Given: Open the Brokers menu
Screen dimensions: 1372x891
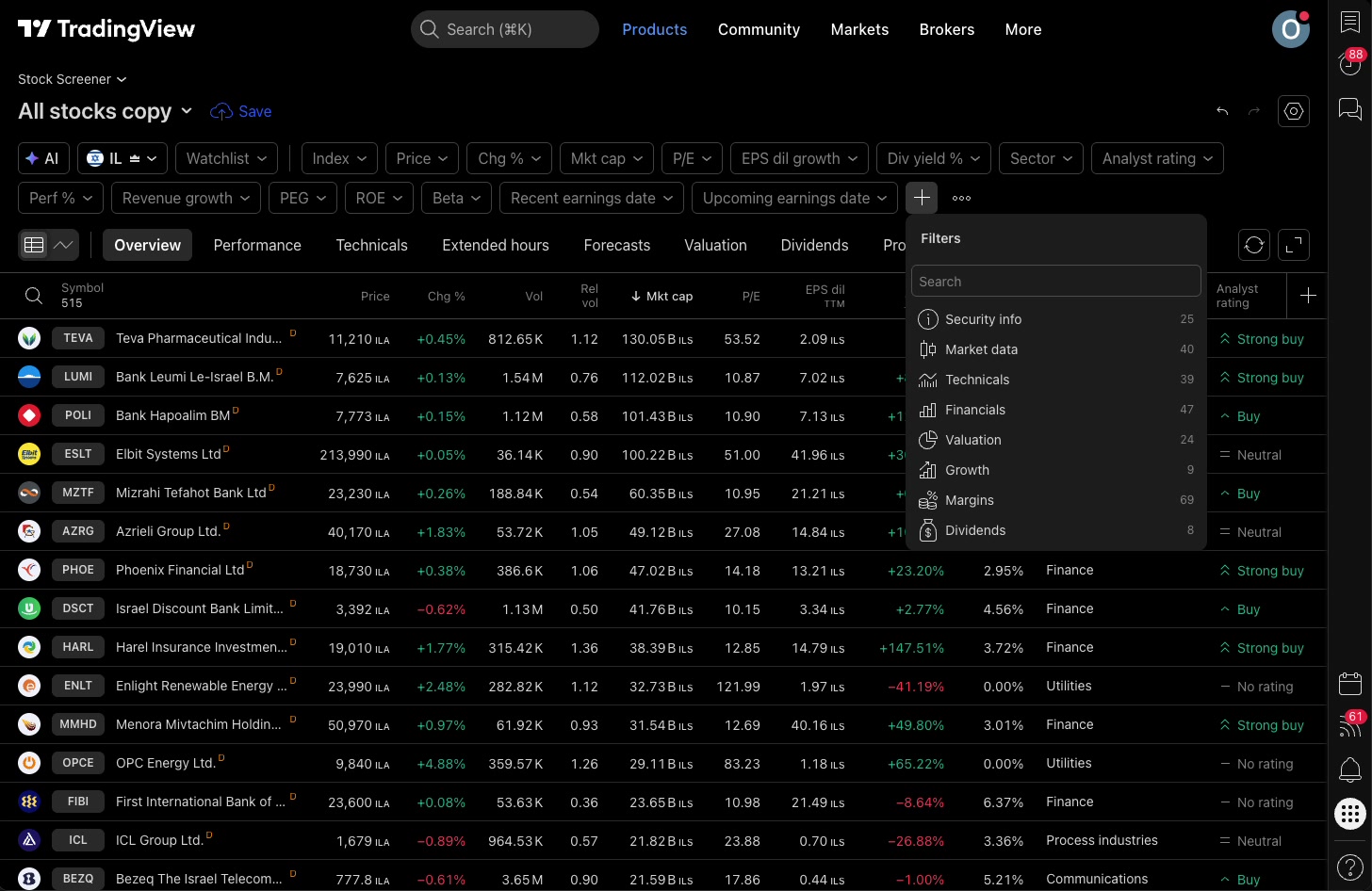Looking at the screenshot, I should [x=947, y=29].
